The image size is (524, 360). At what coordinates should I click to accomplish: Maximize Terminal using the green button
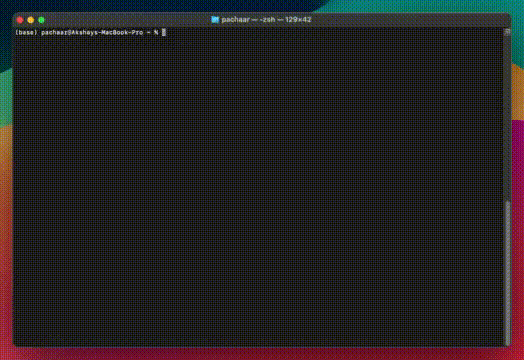click(x=41, y=20)
